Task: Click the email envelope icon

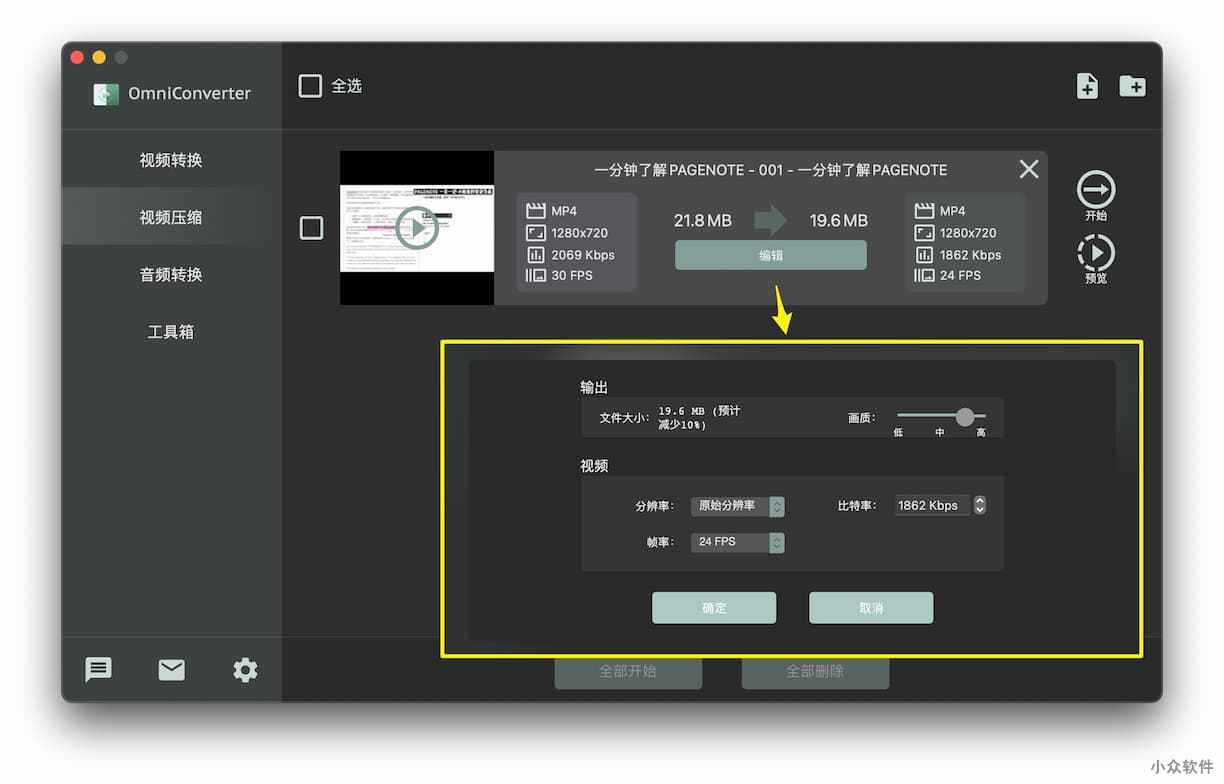Action: tap(172, 670)
